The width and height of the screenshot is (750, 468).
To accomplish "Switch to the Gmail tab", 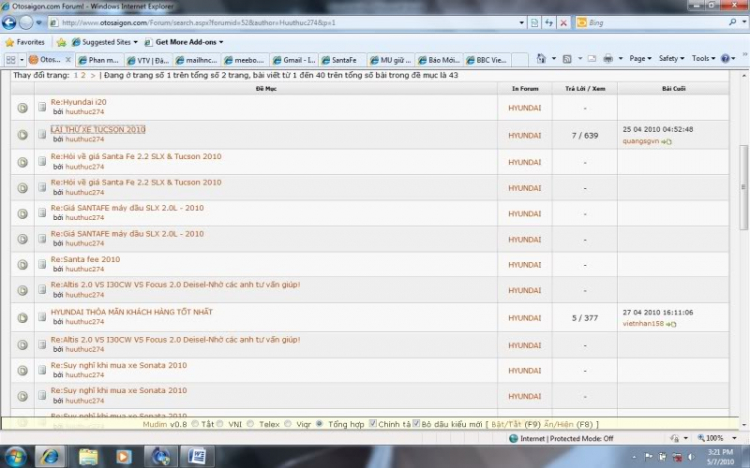I will tap(294, 60).
